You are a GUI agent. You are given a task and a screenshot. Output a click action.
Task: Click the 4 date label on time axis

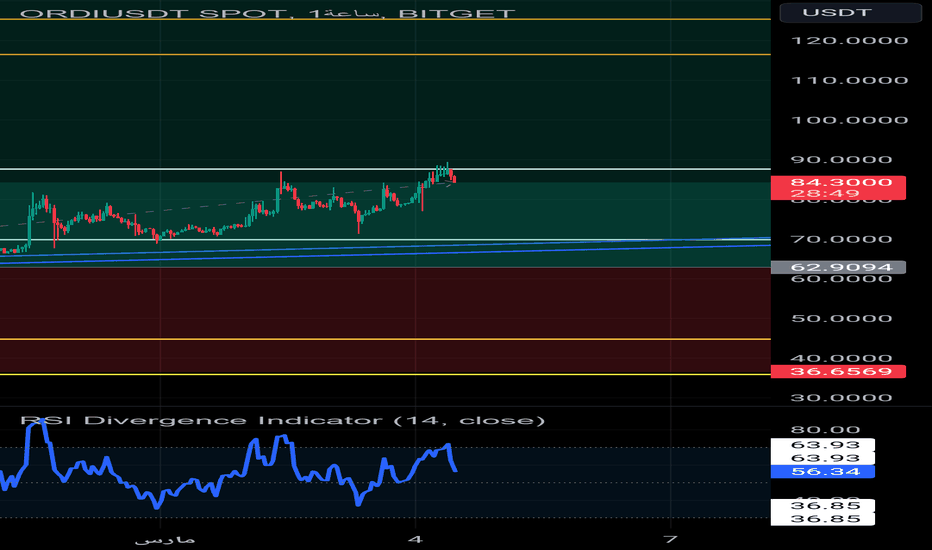tap(415, 539)
